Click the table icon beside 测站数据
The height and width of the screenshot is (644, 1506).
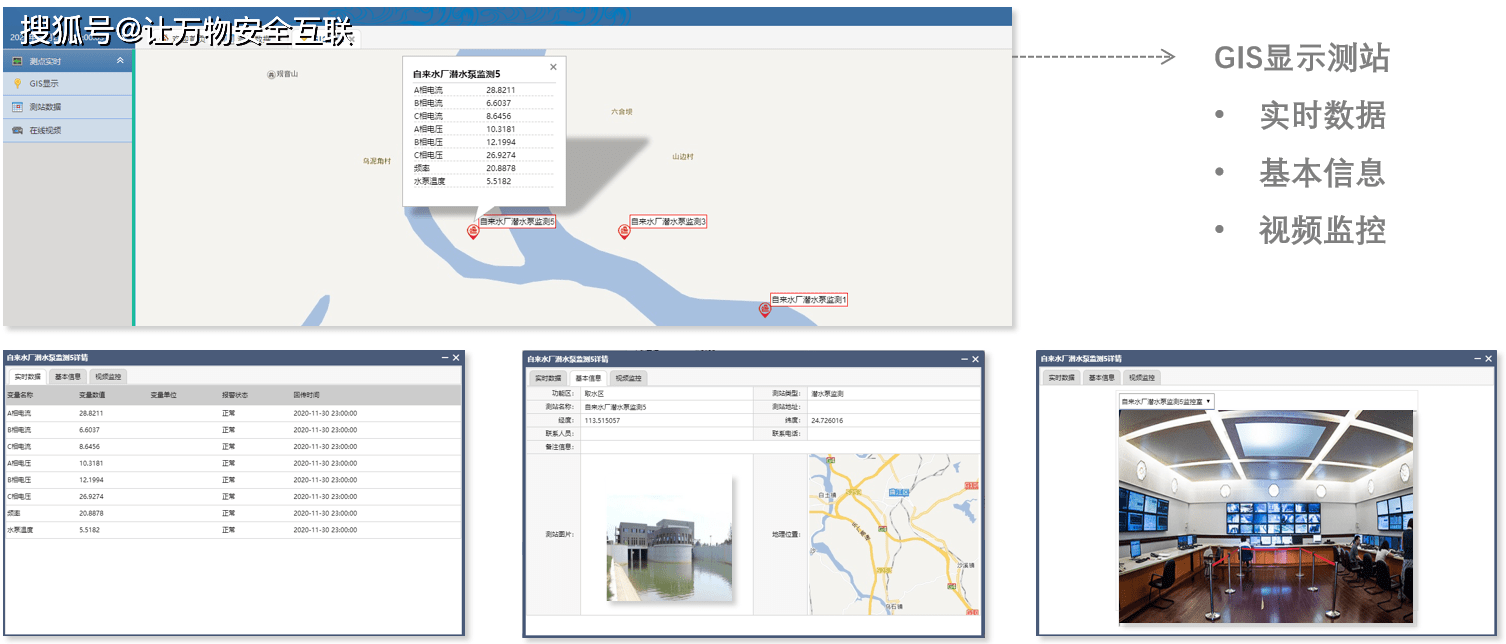[17, 107]
